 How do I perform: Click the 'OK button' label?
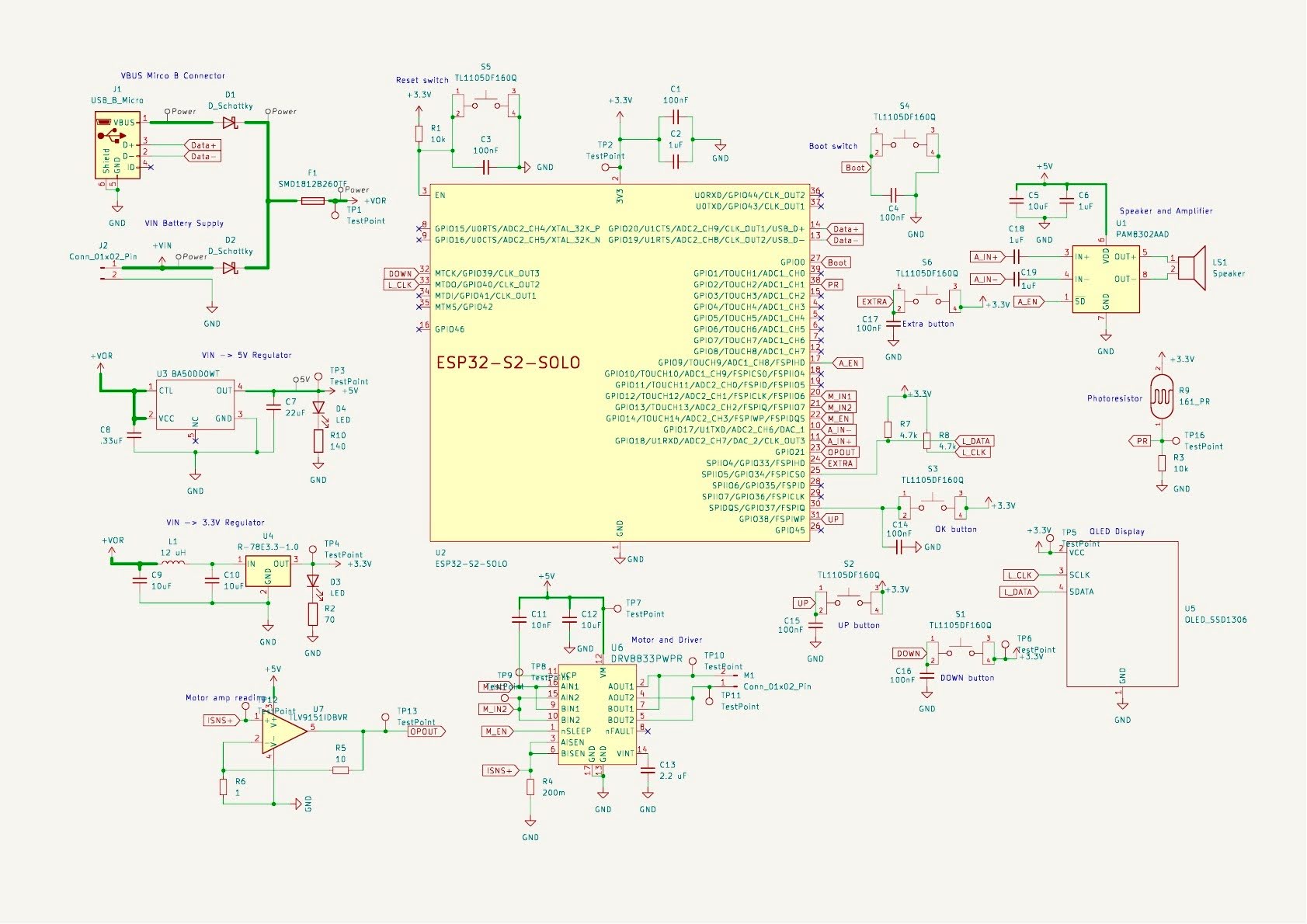[956, 529]
